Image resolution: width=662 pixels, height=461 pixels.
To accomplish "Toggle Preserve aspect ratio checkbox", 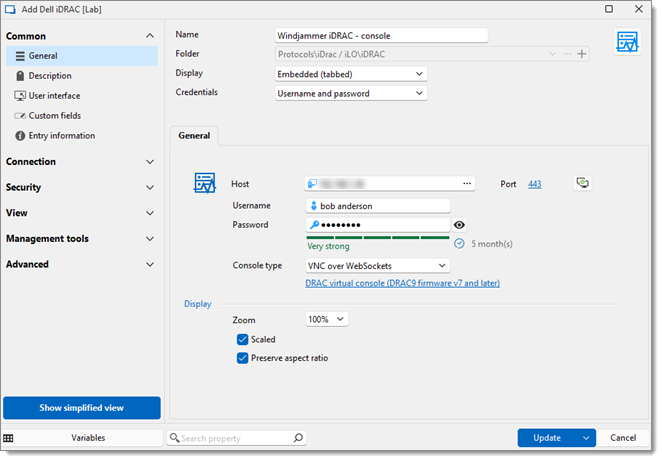I will click(242, 358).
